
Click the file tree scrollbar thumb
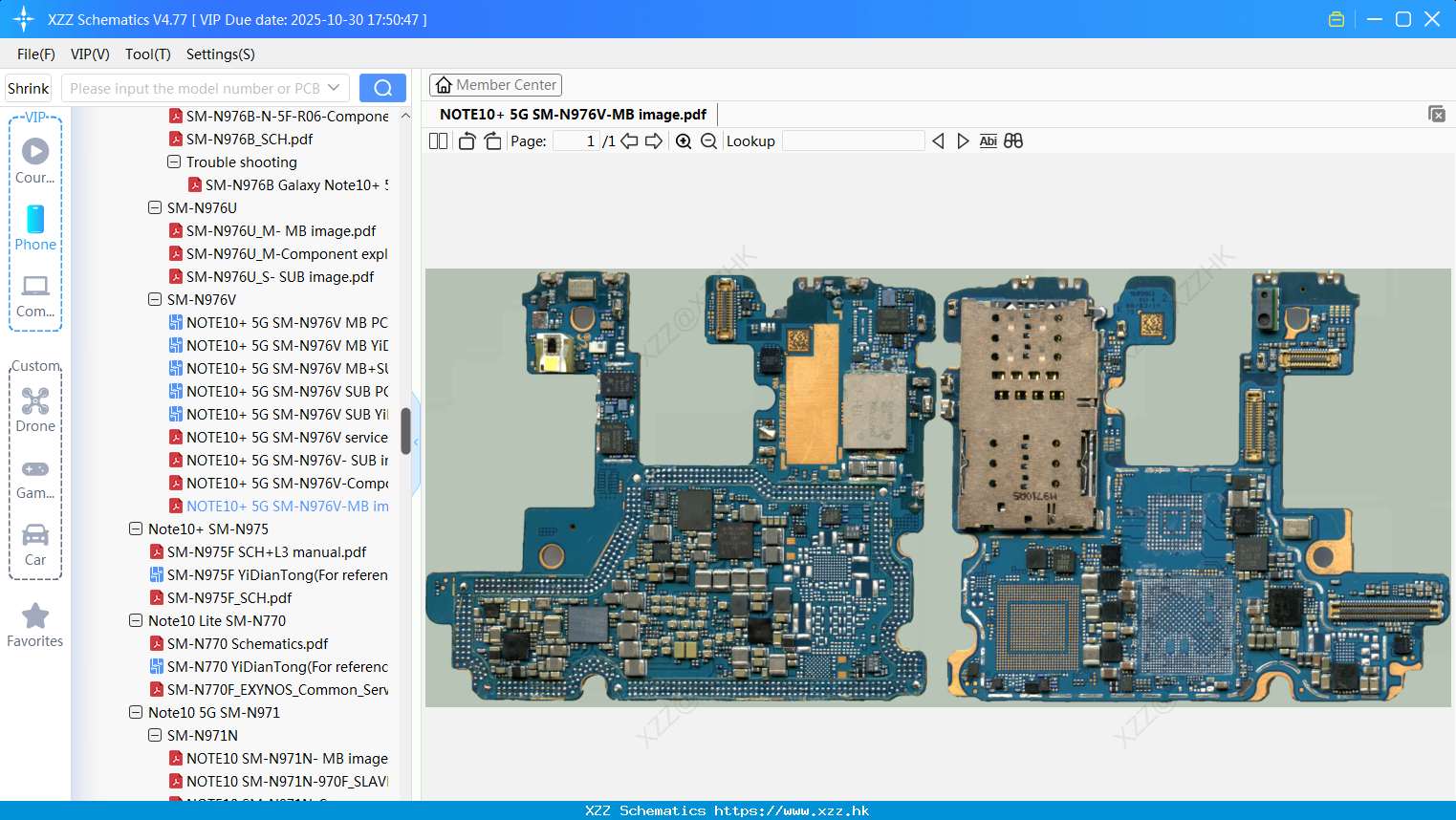[405, 431]
